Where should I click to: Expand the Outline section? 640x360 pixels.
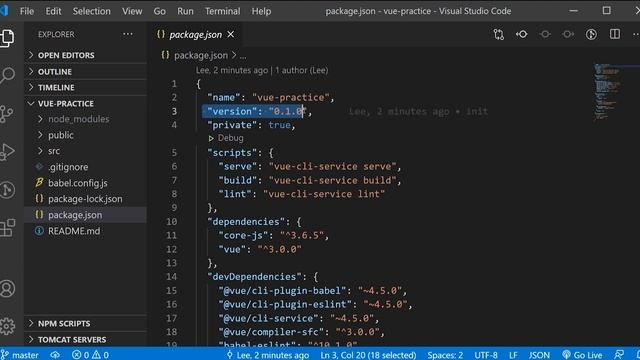[x=86, y=71]
